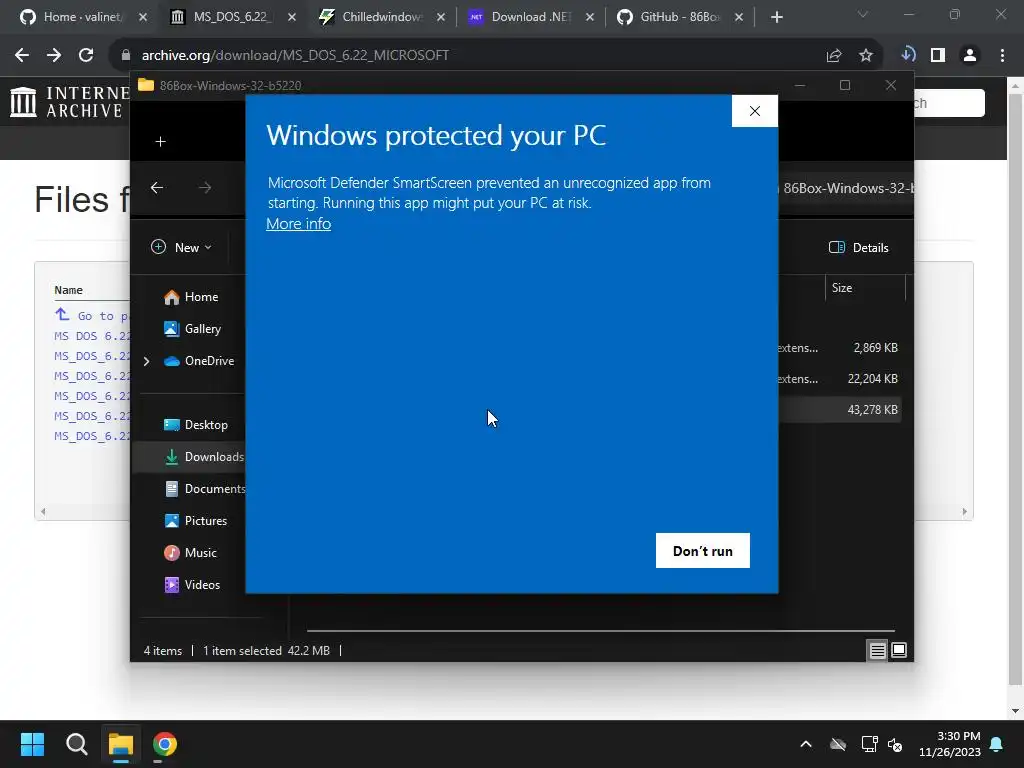The image size is (1024, 768).
Task: Click the Internet Archive search field
Action: point(950,103)
